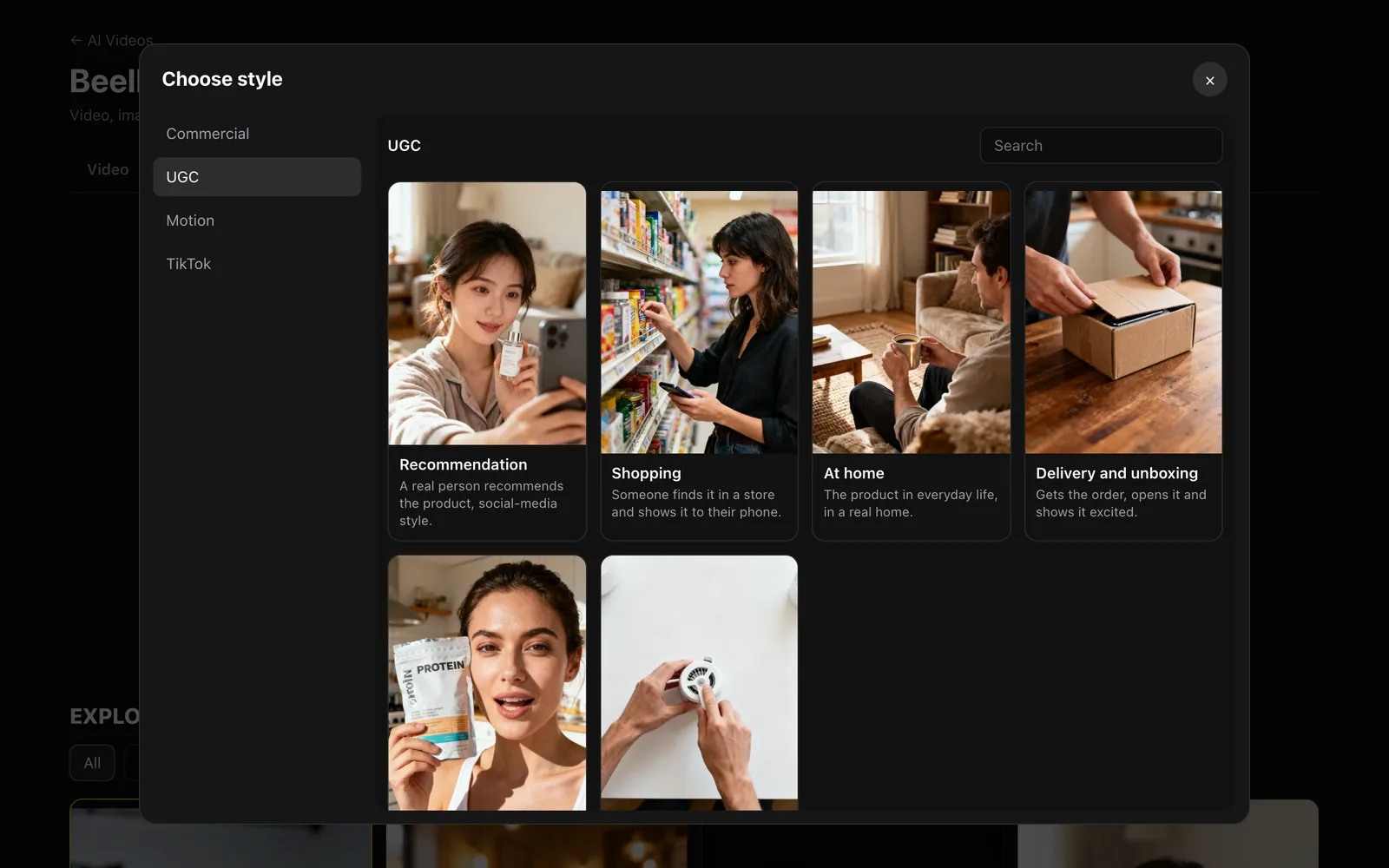Switch to the Video tab behind dialog
The width and height of the screenshot is (1389, 868).
(x=108, y=170)
